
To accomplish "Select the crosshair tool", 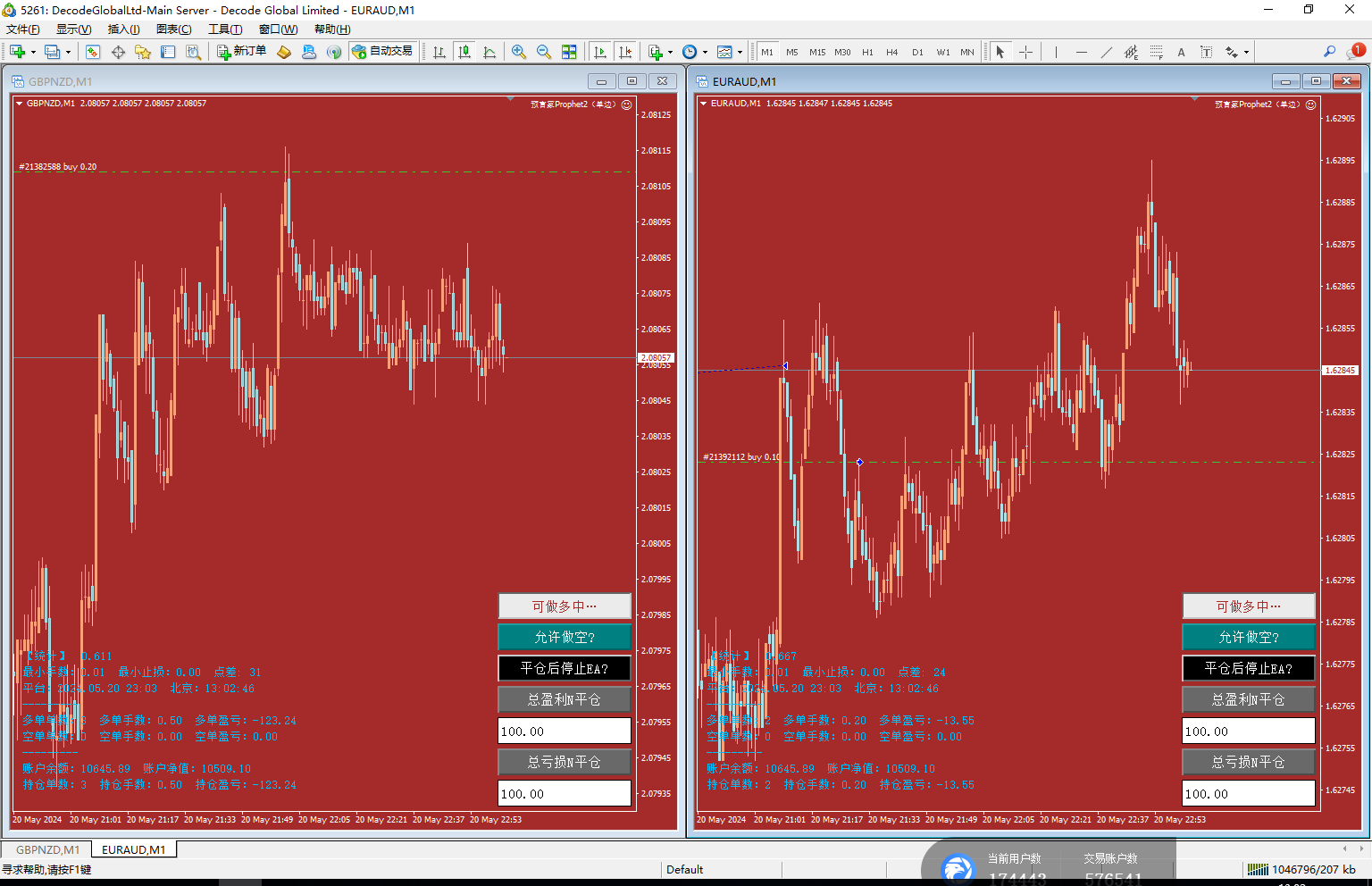I will click(1025, 52).
